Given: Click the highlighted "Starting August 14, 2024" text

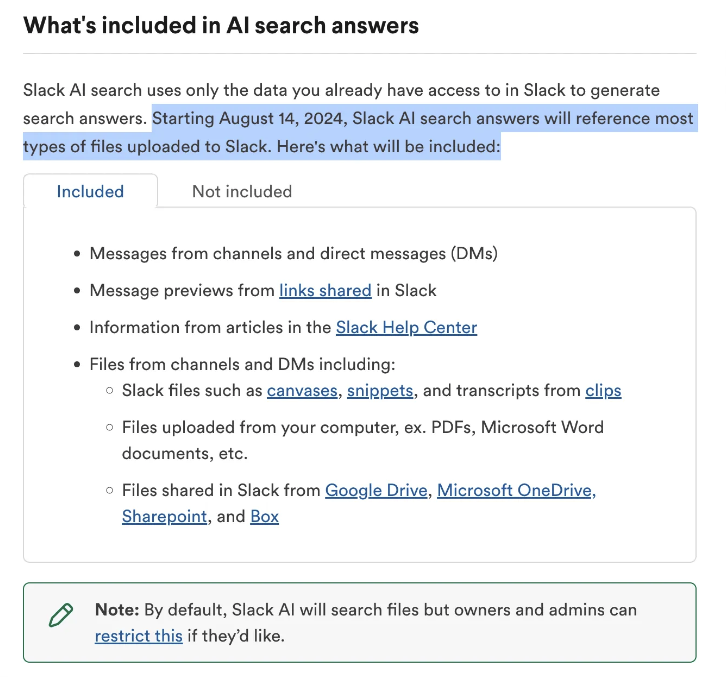Looking at the screenshot, I should click(248, 118).
